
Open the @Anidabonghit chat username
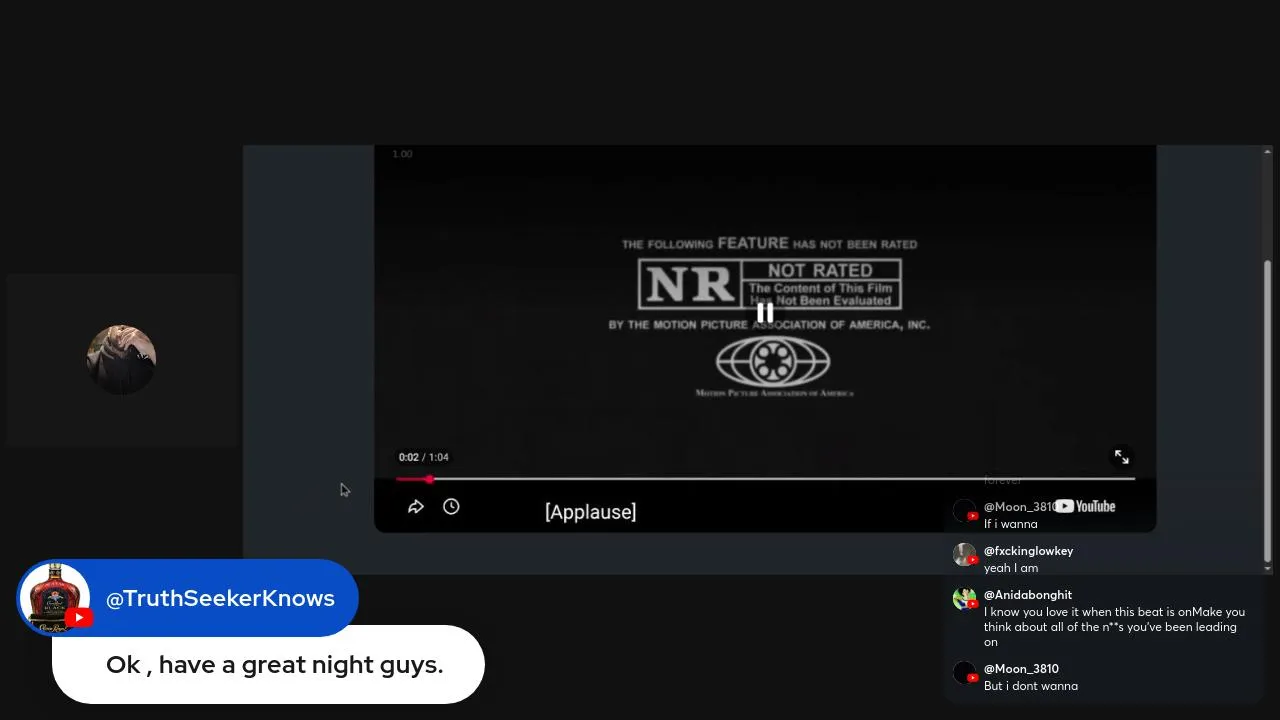coord(1028,595)
